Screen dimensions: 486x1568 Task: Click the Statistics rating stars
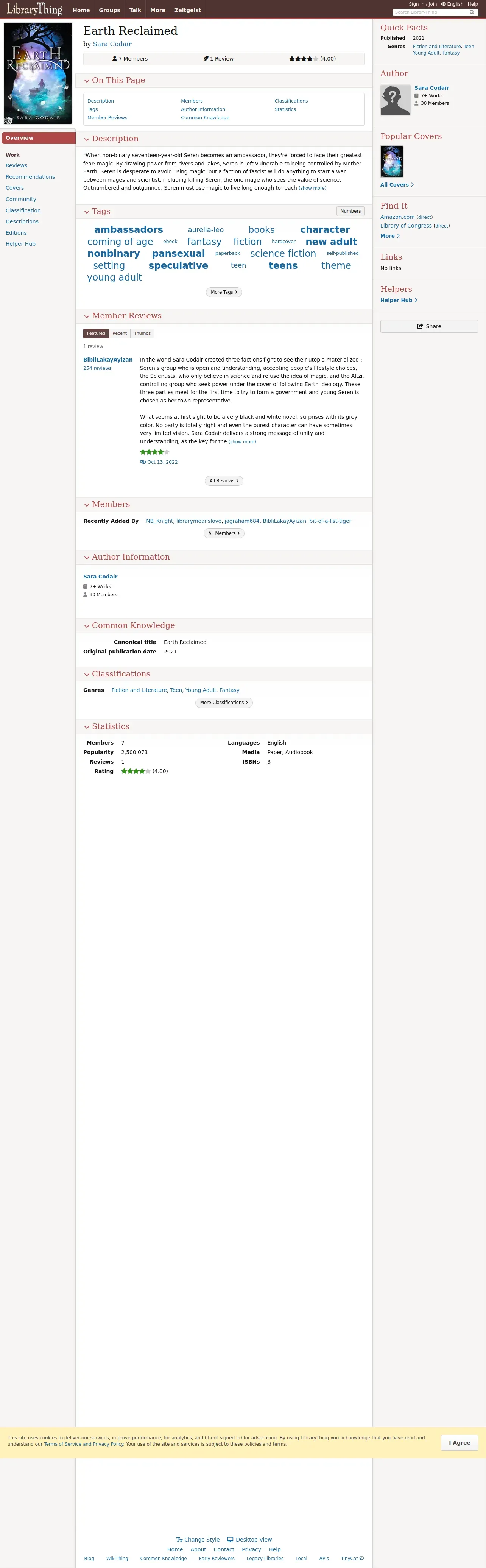[x=136, y=771]
